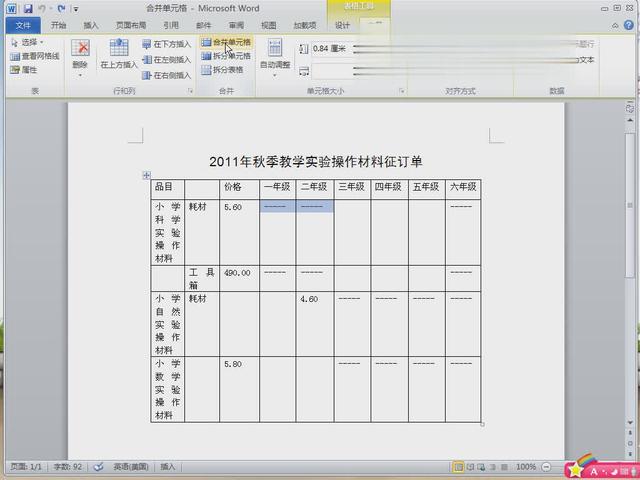Switch to the 加载项 (Add-ins) tab
Screen dimensions: 640x480
[305, 25]
